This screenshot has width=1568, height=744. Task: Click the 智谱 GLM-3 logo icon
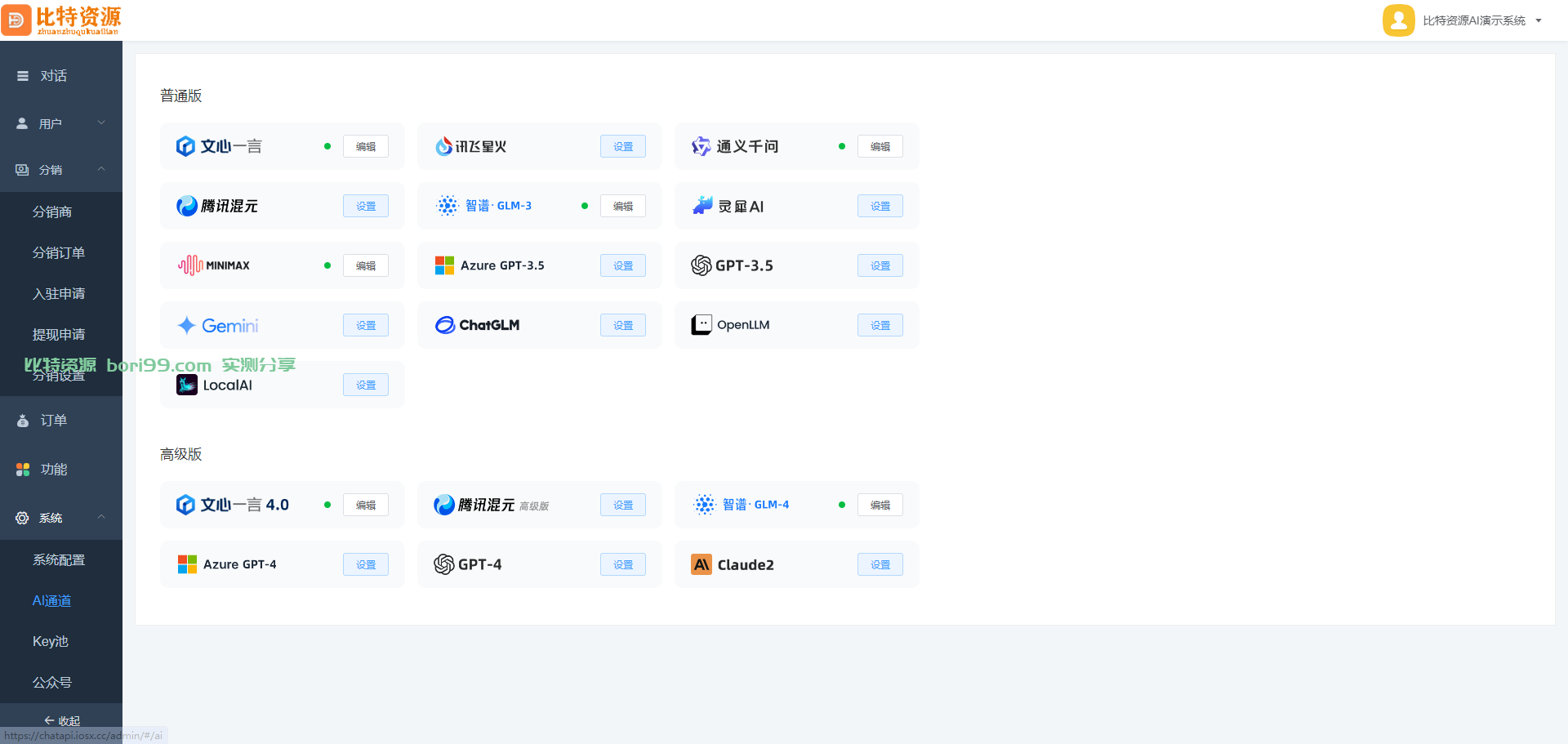click(x=448, y=206)
